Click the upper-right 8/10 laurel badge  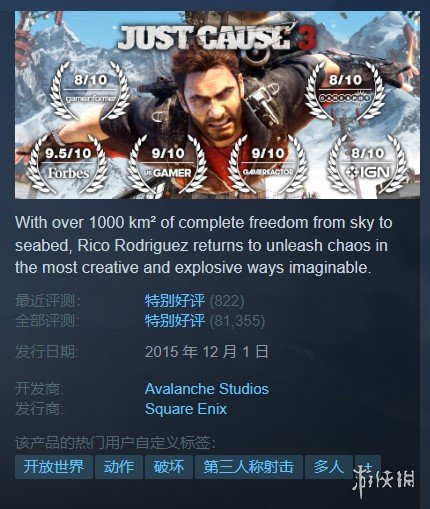coord(345,91)
